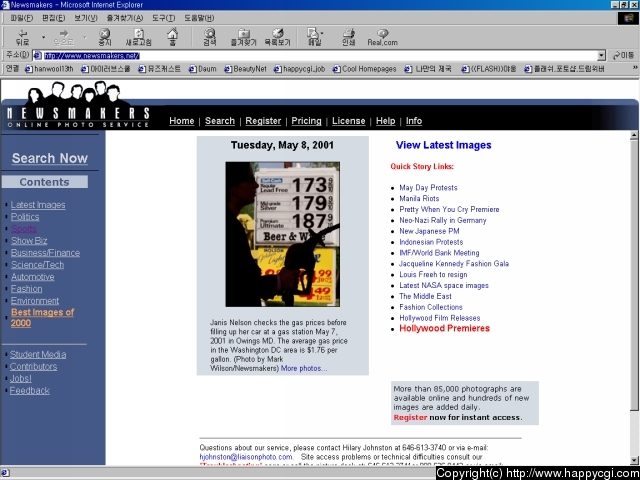
Task: Open the Cool Homepages links bar shortcut
Action: [364, 69]
